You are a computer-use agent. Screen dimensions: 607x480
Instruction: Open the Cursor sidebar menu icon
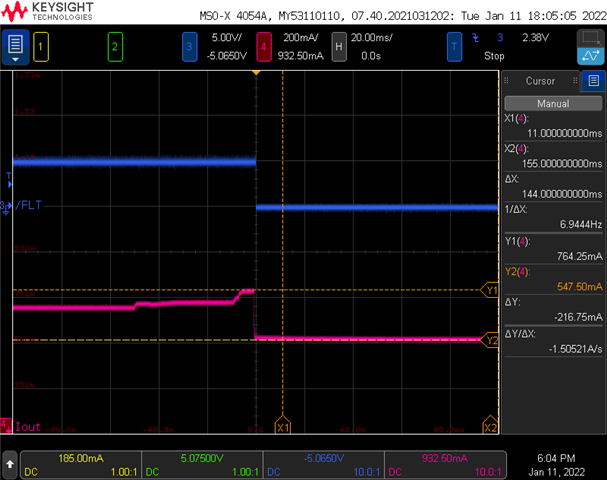coord(593,81)
